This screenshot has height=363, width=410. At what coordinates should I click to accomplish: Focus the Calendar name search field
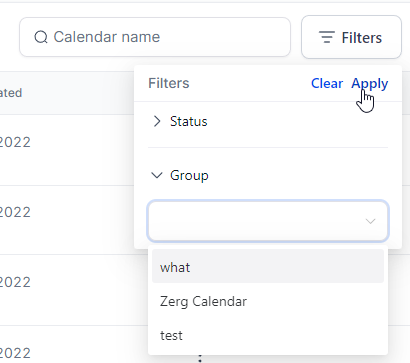155,37
